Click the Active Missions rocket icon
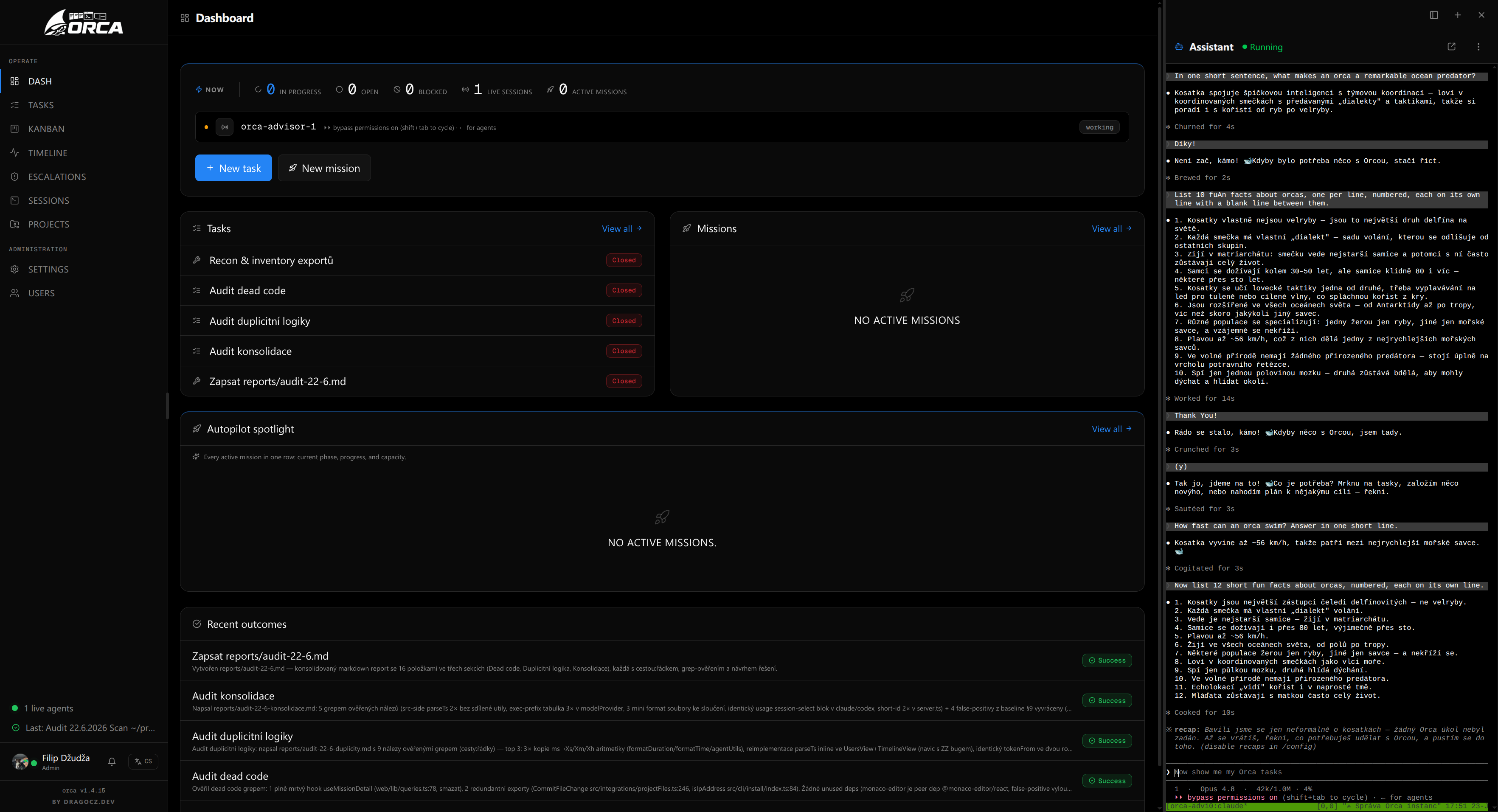 click(550, 90)
